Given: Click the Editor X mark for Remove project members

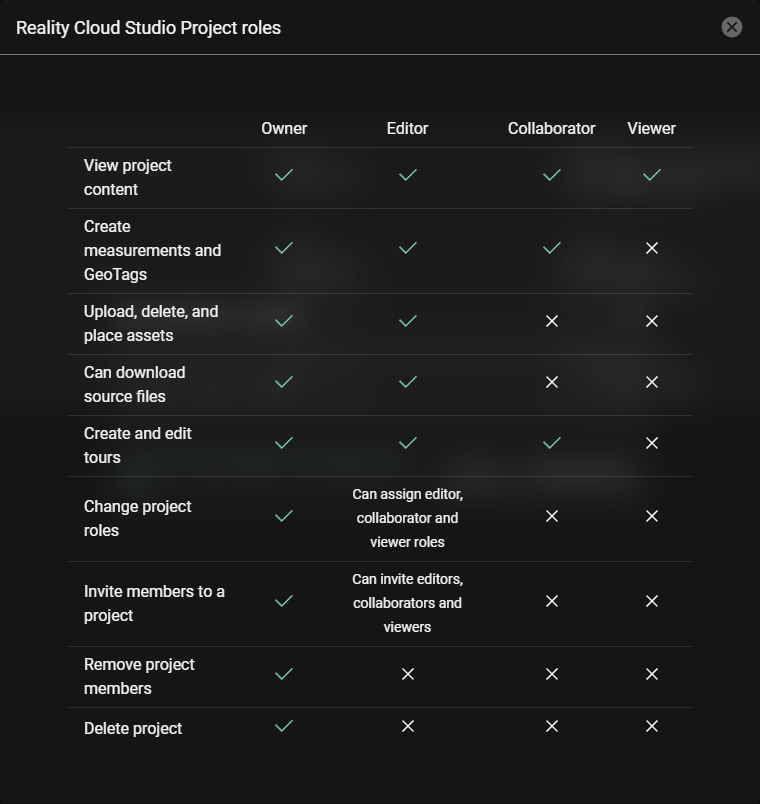Looking at the screenshot, I should pyautogui.click(x=407, y=674).
